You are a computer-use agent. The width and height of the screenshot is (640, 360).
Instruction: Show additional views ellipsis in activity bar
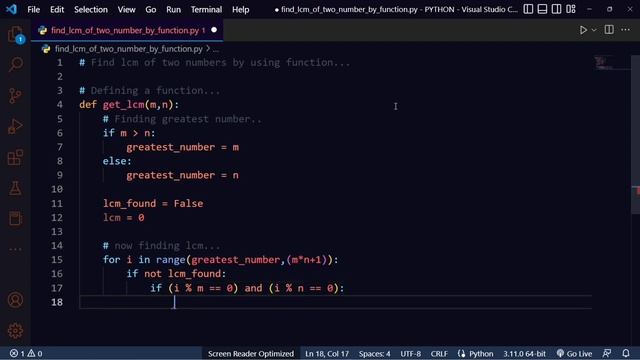(x=16, y=249)
